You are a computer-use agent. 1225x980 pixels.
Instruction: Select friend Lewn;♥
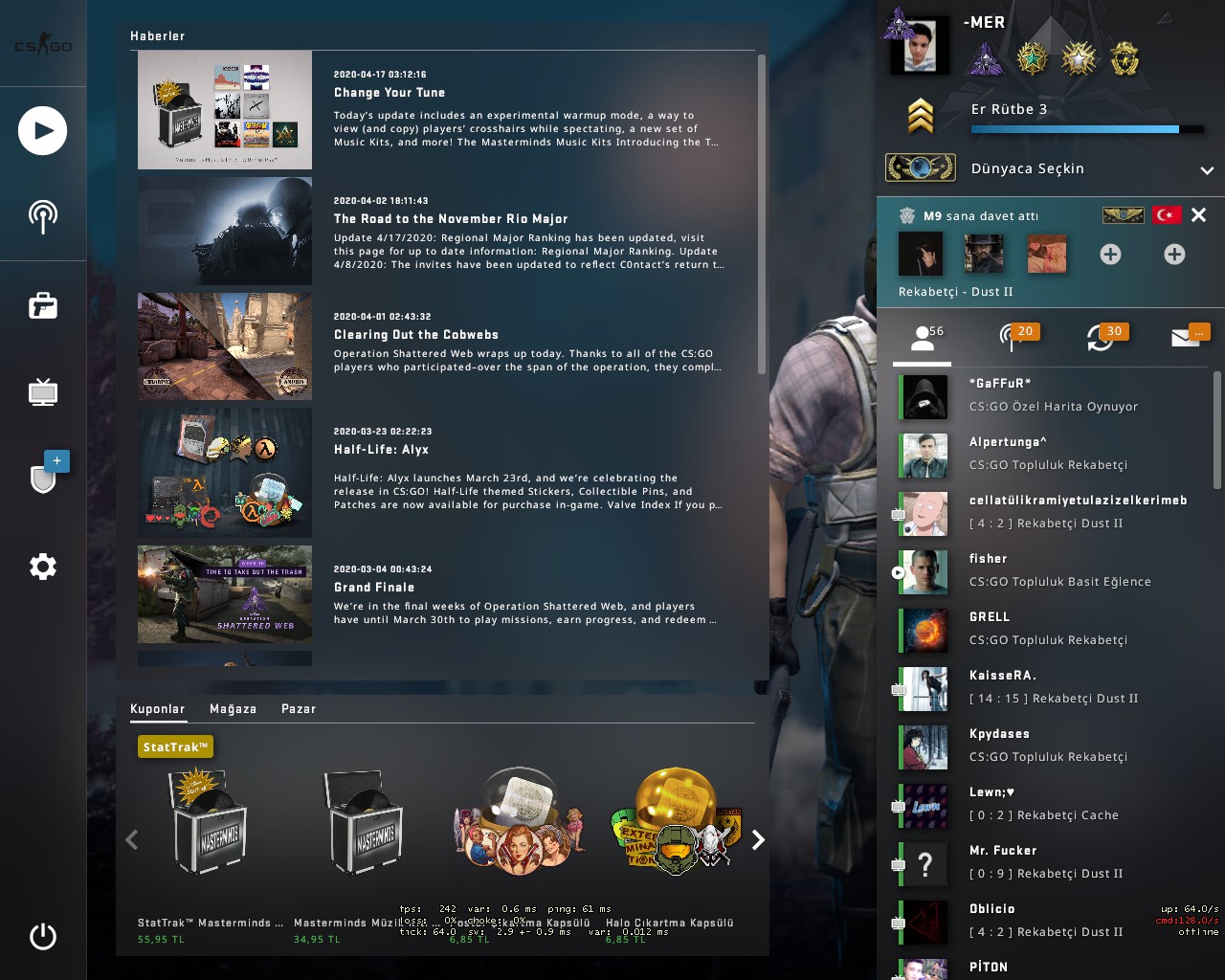click(1053, 805)
